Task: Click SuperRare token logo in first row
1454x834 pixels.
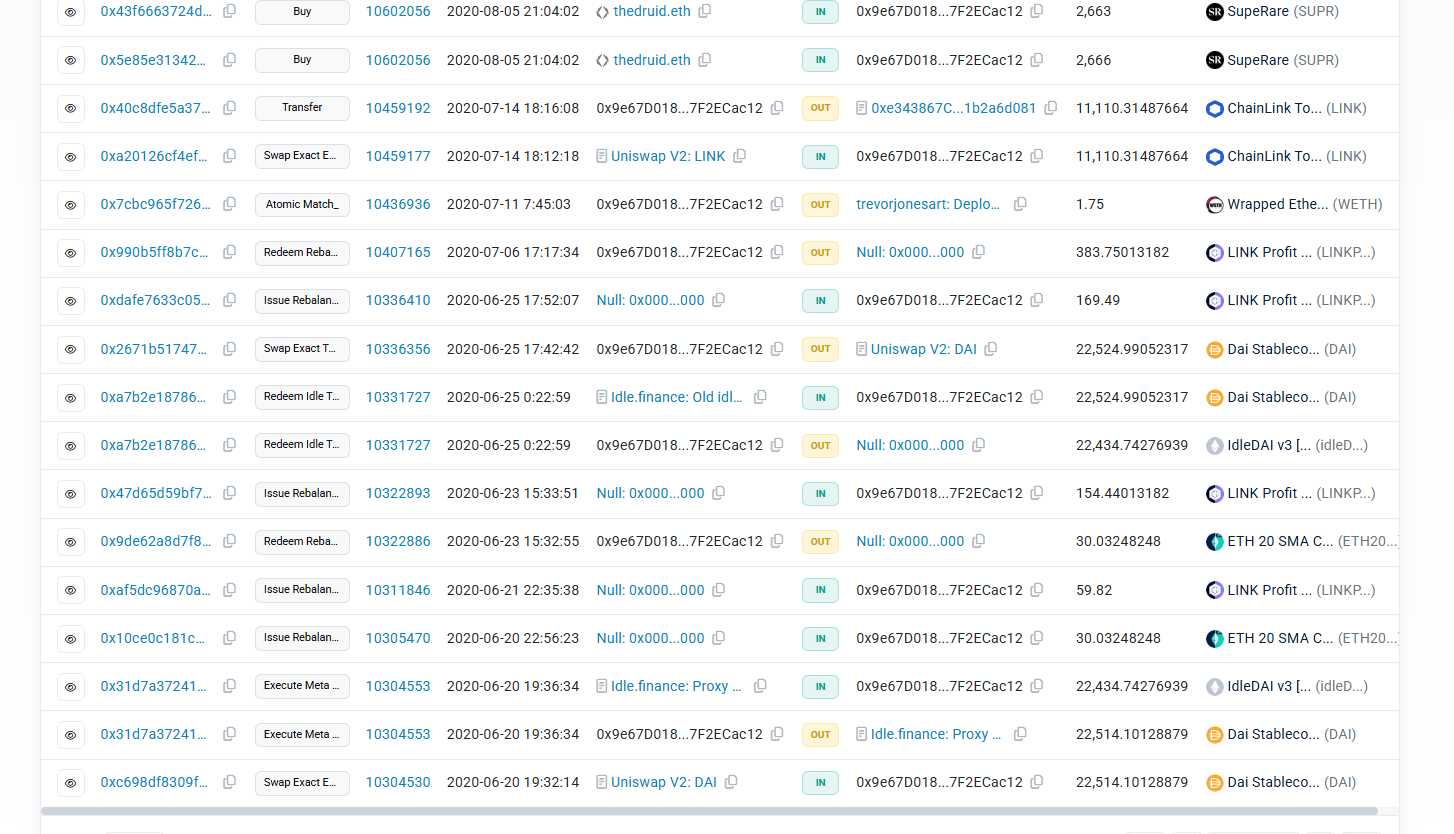Action: point(1215,12)
